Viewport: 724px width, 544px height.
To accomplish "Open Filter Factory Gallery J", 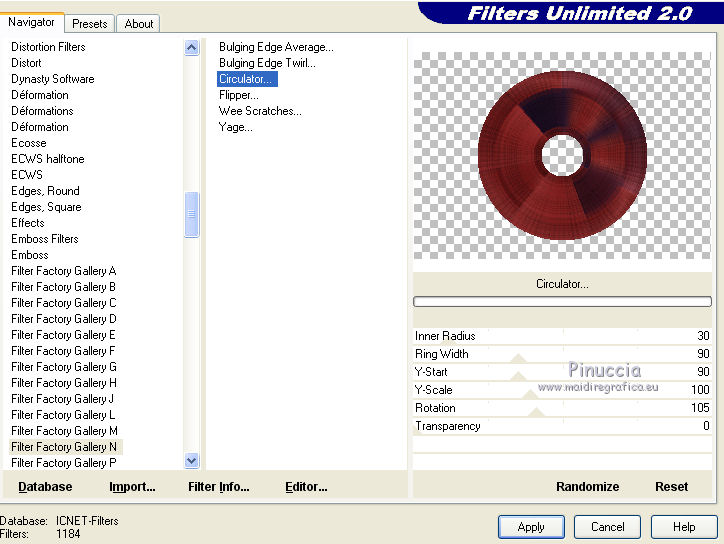I will point(62,399).
